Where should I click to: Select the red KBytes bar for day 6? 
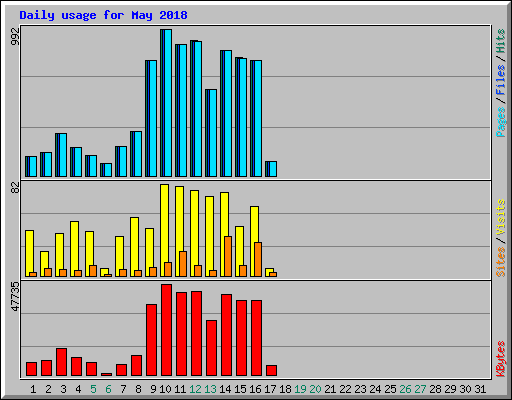(x=106, y=374)
